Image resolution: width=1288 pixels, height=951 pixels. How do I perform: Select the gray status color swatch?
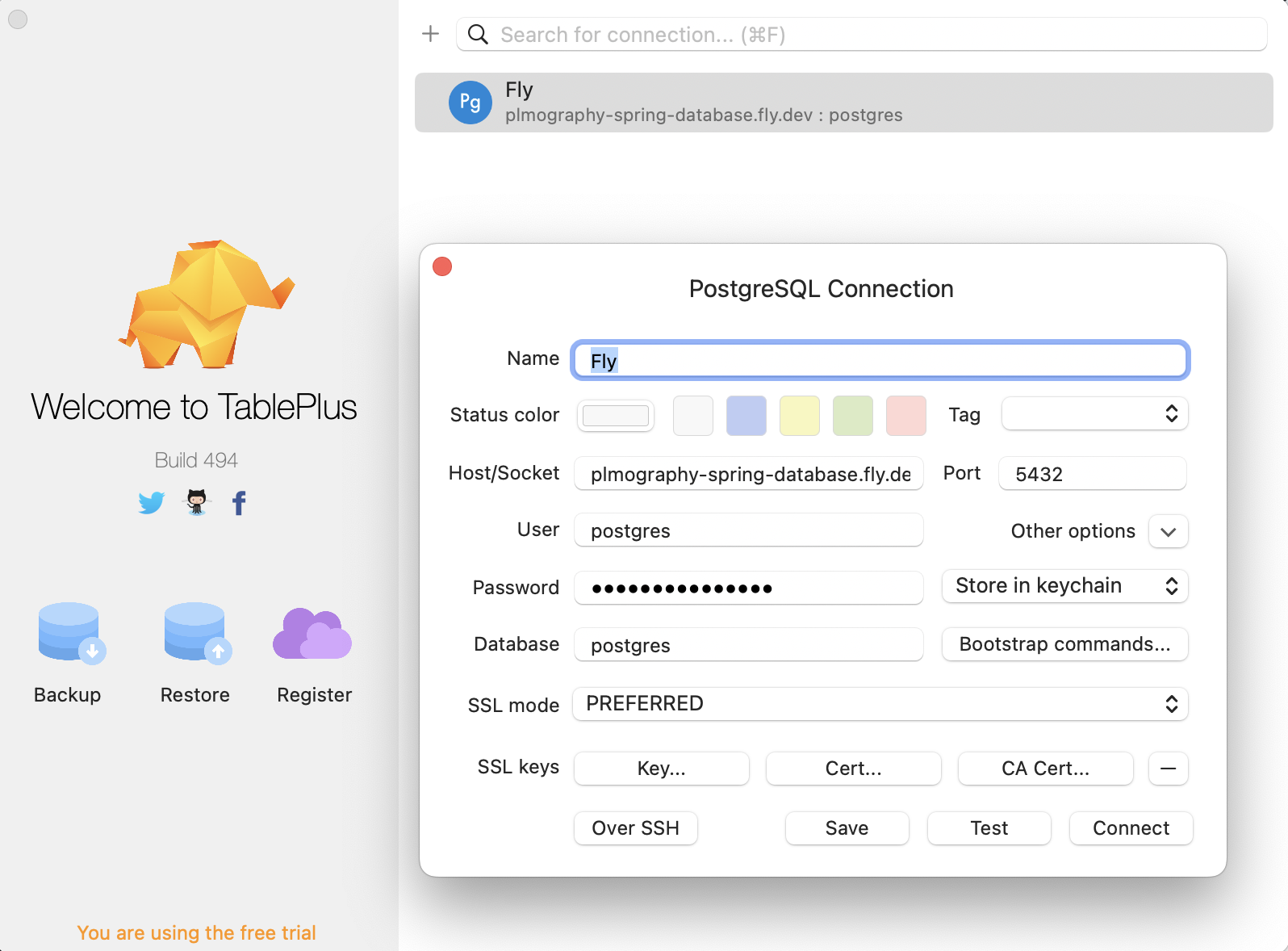pos(693,416)
